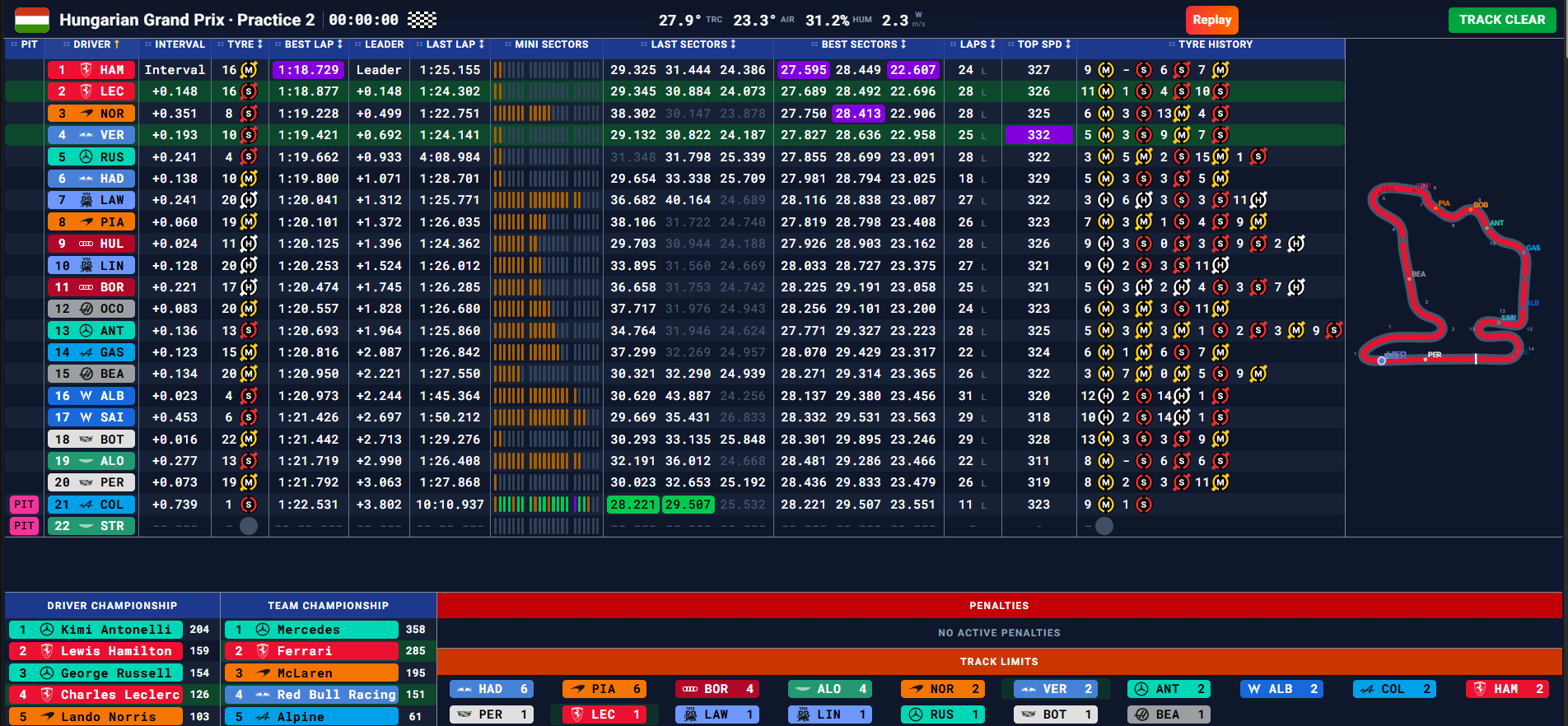This screenshot has height=726, width=1568.
Task: Click HAM's purple best lap time 1:18.729
Action: coord(308,70)
